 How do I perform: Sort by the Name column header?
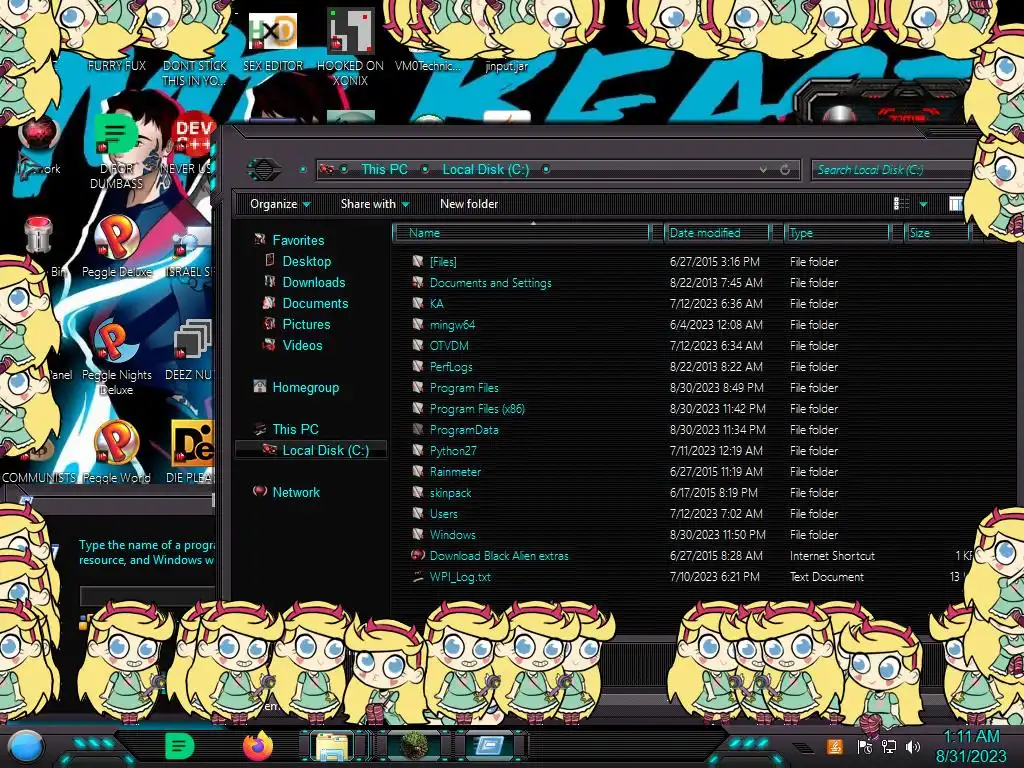[521, 233]
